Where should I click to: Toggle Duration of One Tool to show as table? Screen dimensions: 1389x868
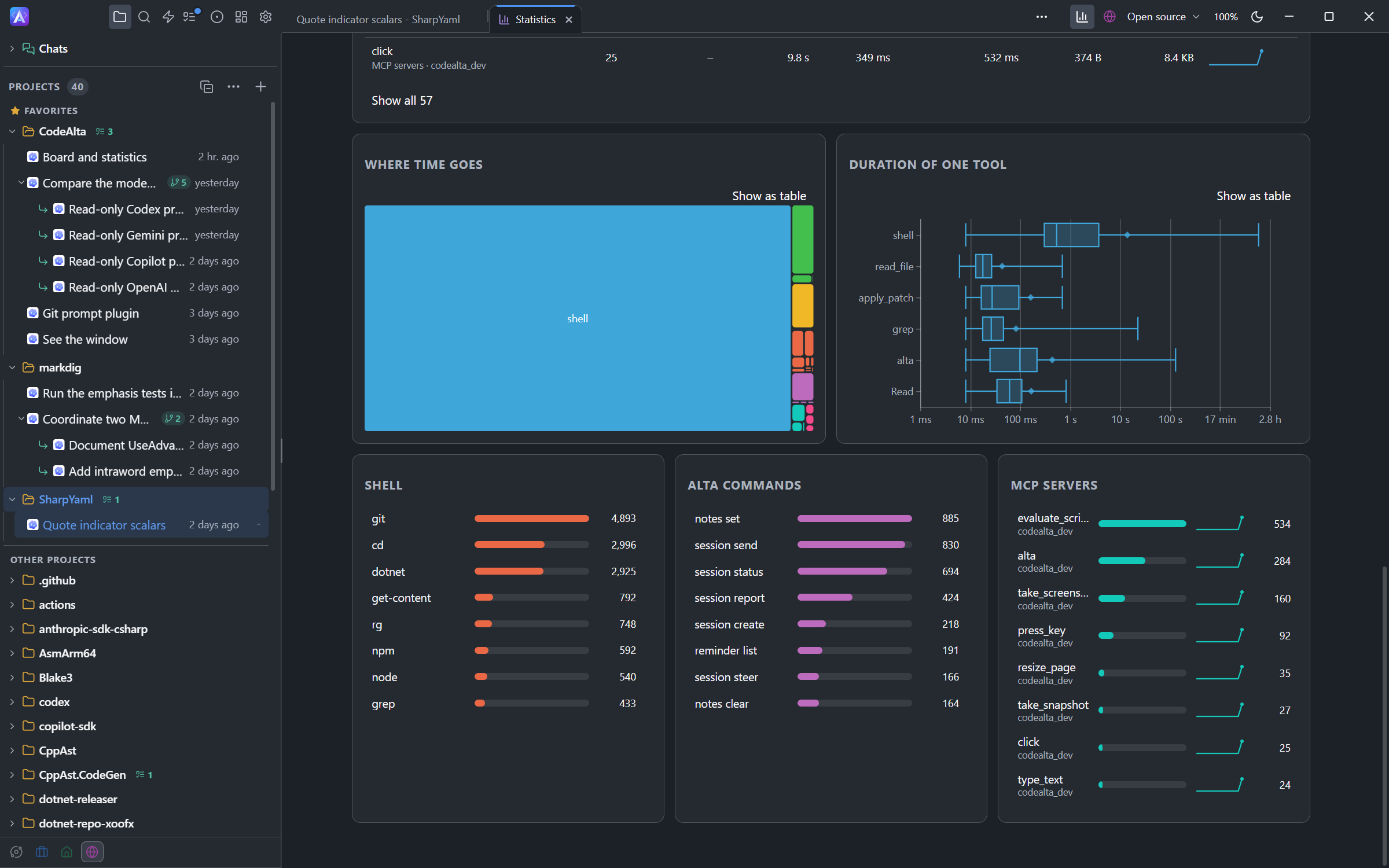coord(1253,196)
